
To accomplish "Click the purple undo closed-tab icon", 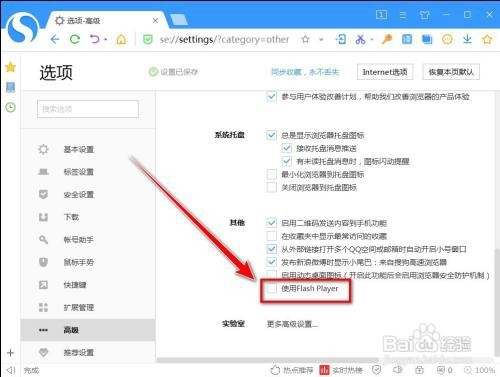I will point(95,39).
